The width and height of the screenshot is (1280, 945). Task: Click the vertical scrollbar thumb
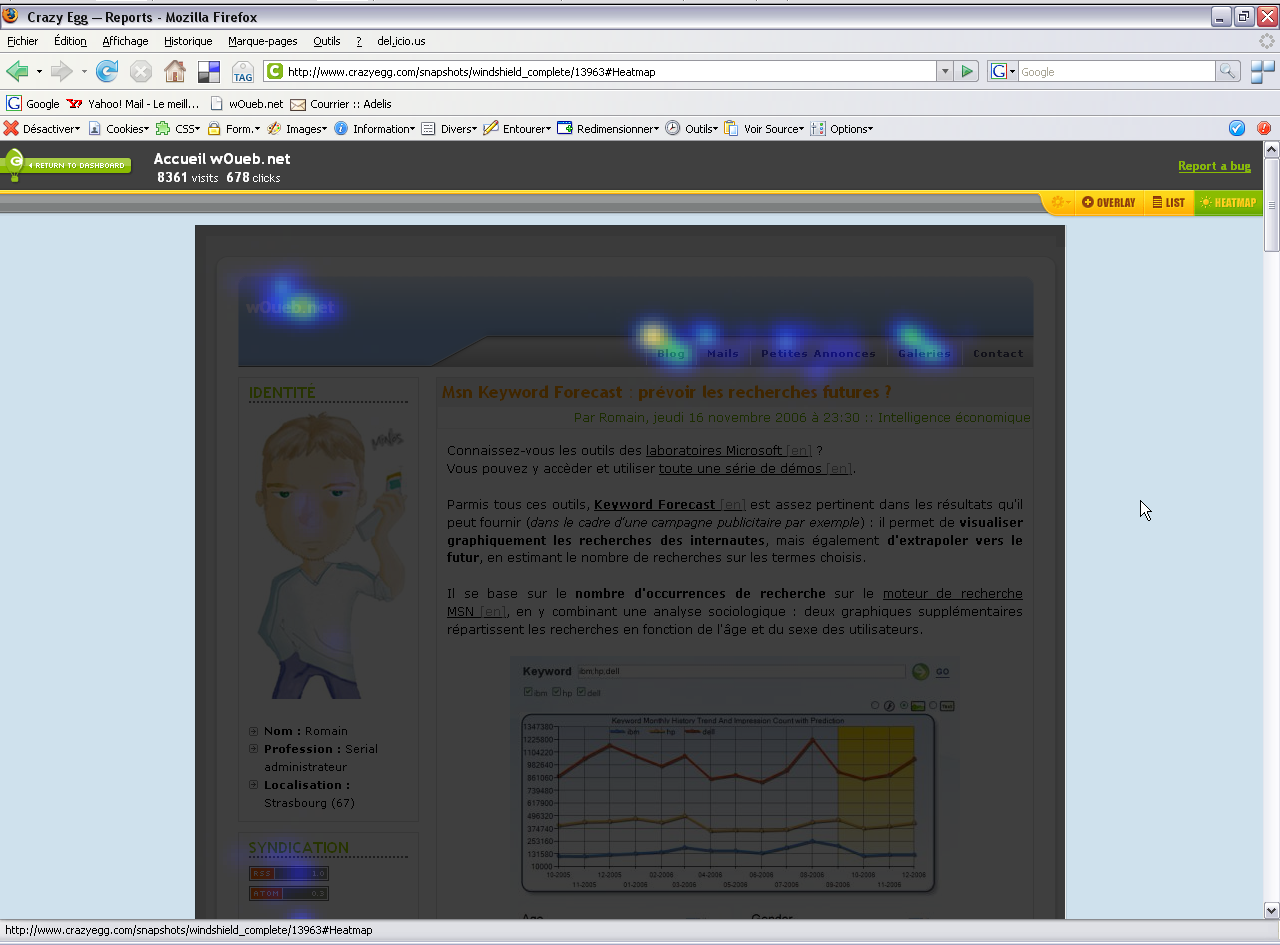click(1272, 204)
